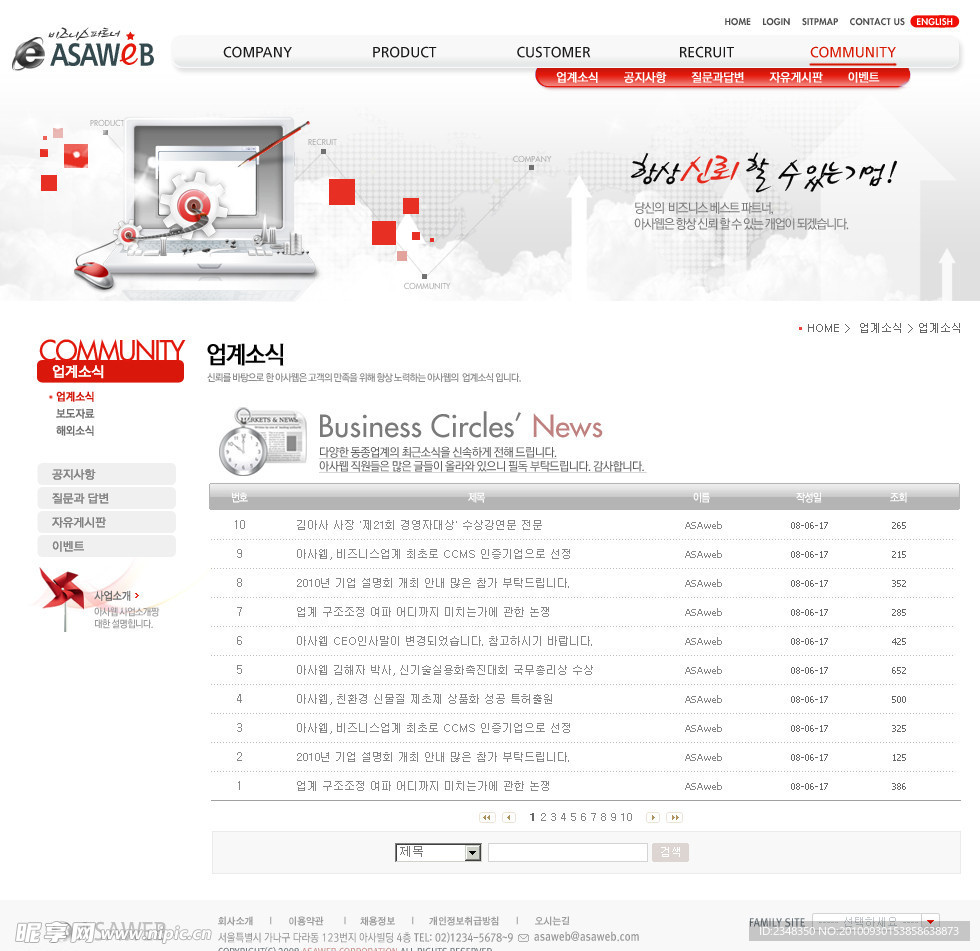The image size is (980, 951).
Task: Click the email envelope icon in footer
Action: pos(523,937)
